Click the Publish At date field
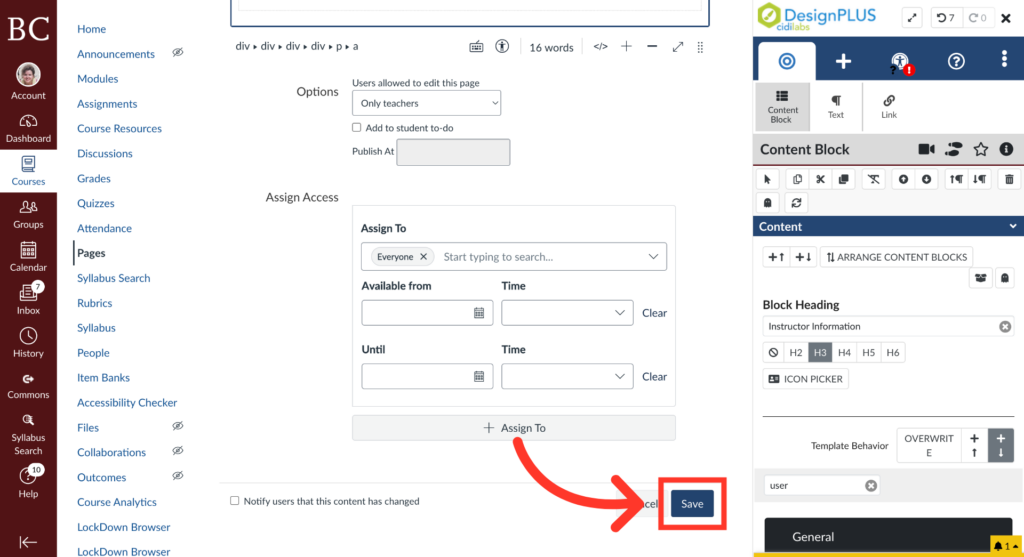 point(453,152)
